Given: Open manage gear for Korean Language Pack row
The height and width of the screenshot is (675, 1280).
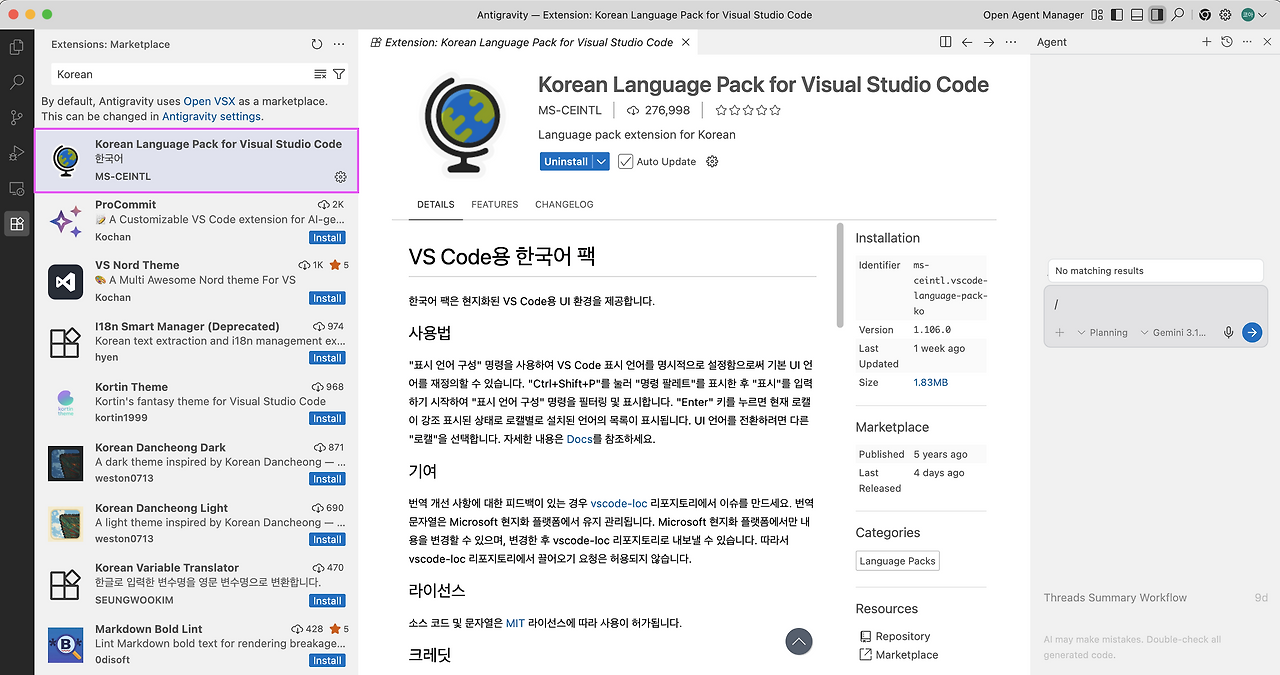Looking at the screenshot, I should tap(340, 177).
